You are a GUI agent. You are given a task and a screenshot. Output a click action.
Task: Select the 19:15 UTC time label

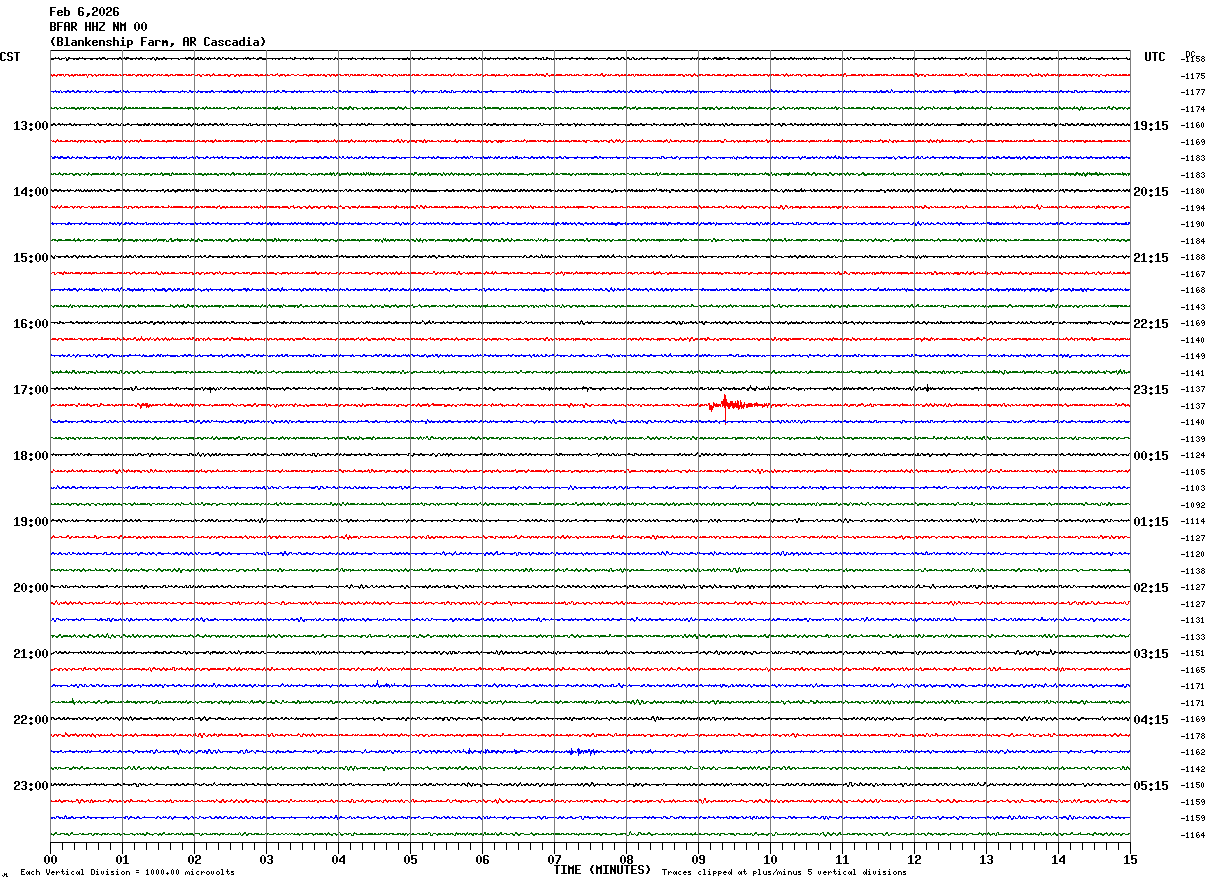[1150, 126]
